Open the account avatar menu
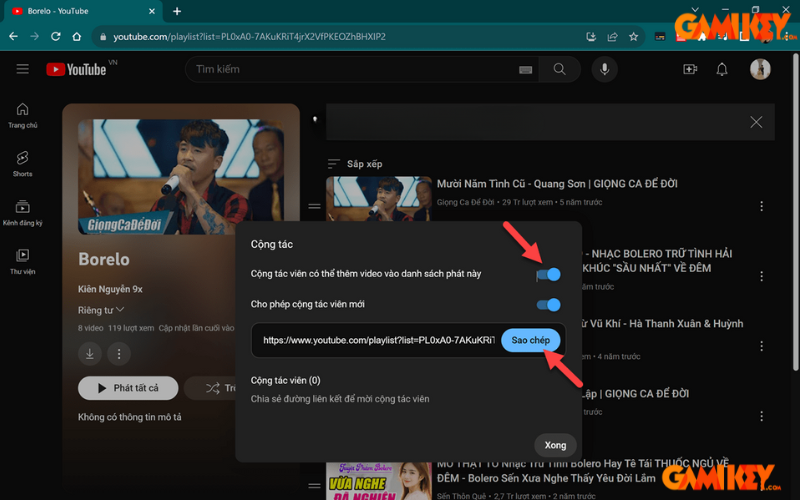Viewport: 800px width, 500px height. [760, 69]
